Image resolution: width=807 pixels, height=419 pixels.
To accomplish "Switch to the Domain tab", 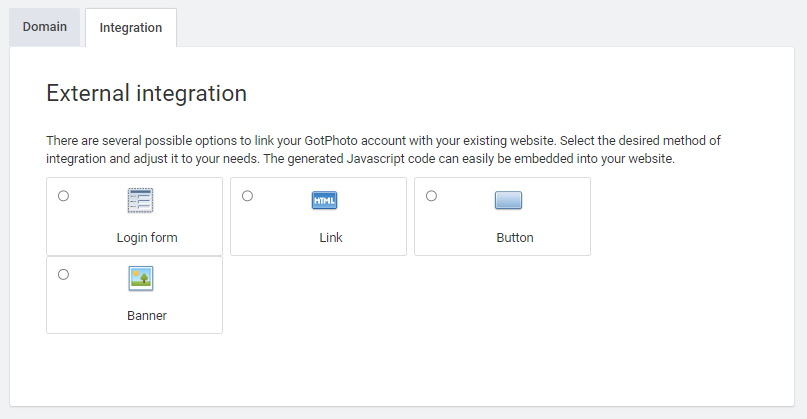I will (x=45, y=27).
